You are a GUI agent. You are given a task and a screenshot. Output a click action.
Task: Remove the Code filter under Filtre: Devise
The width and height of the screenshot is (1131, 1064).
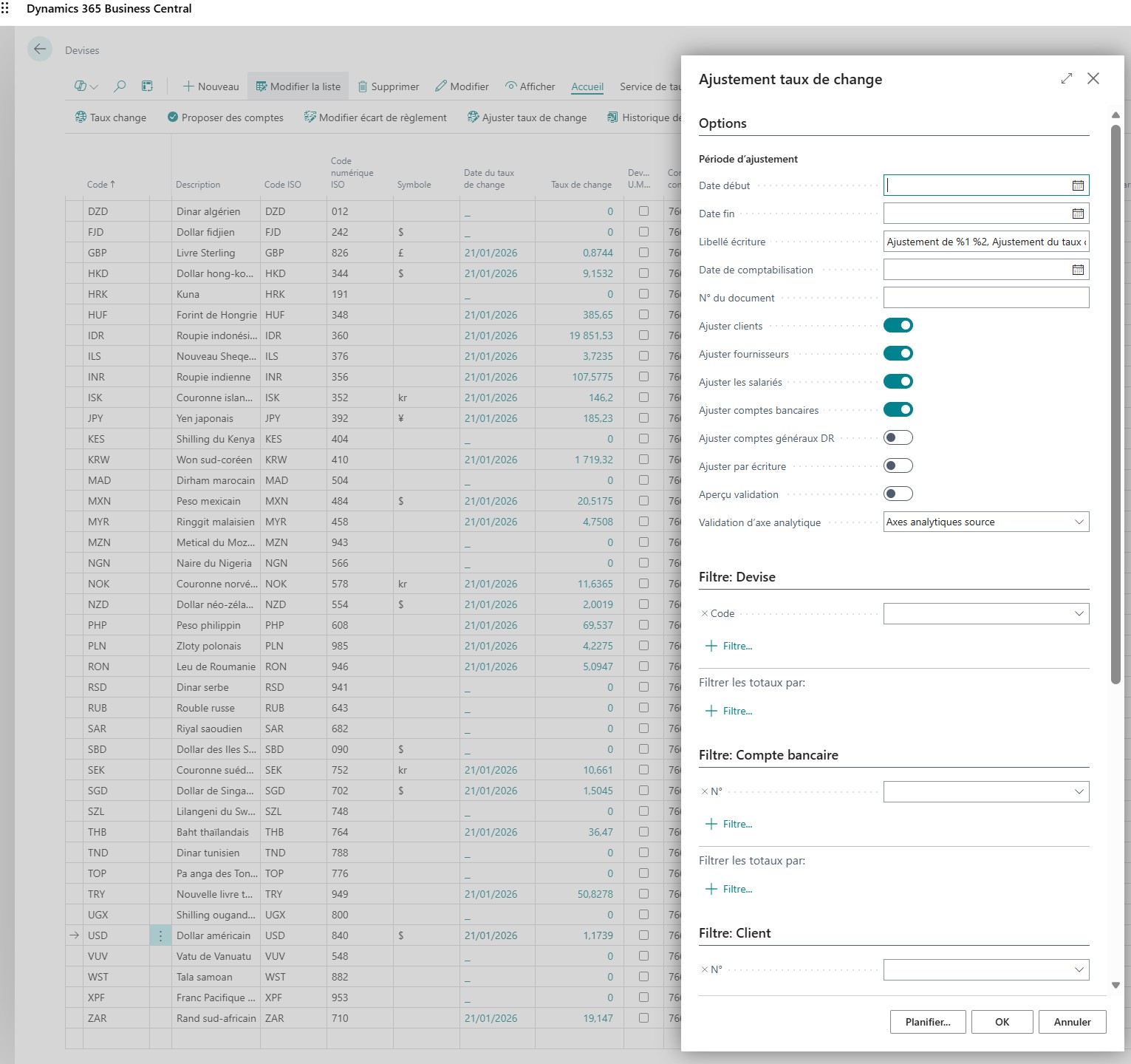point(704,613)
